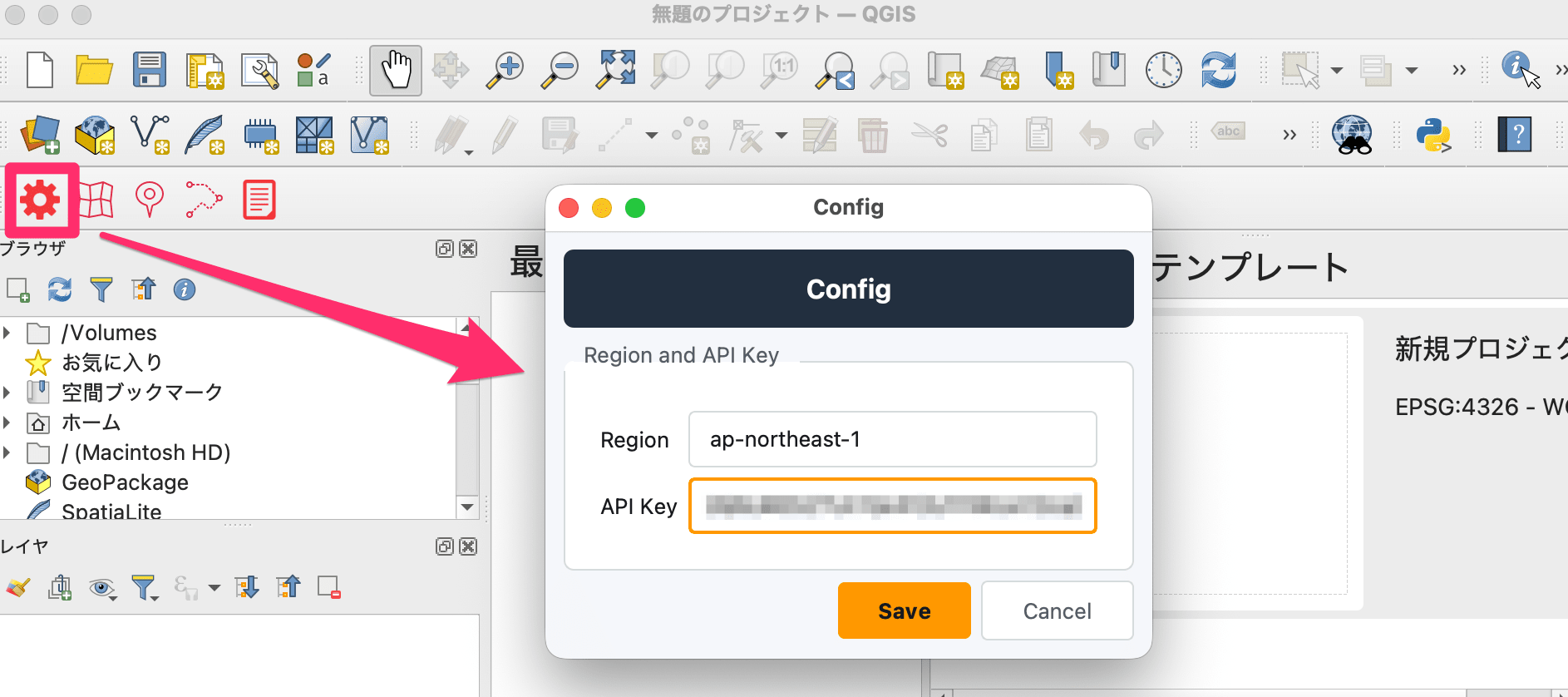Click the Zoom Full extent icon
Image resolution: width=1568 pixels, height=697 pixels.
click(x=615, y=70)
